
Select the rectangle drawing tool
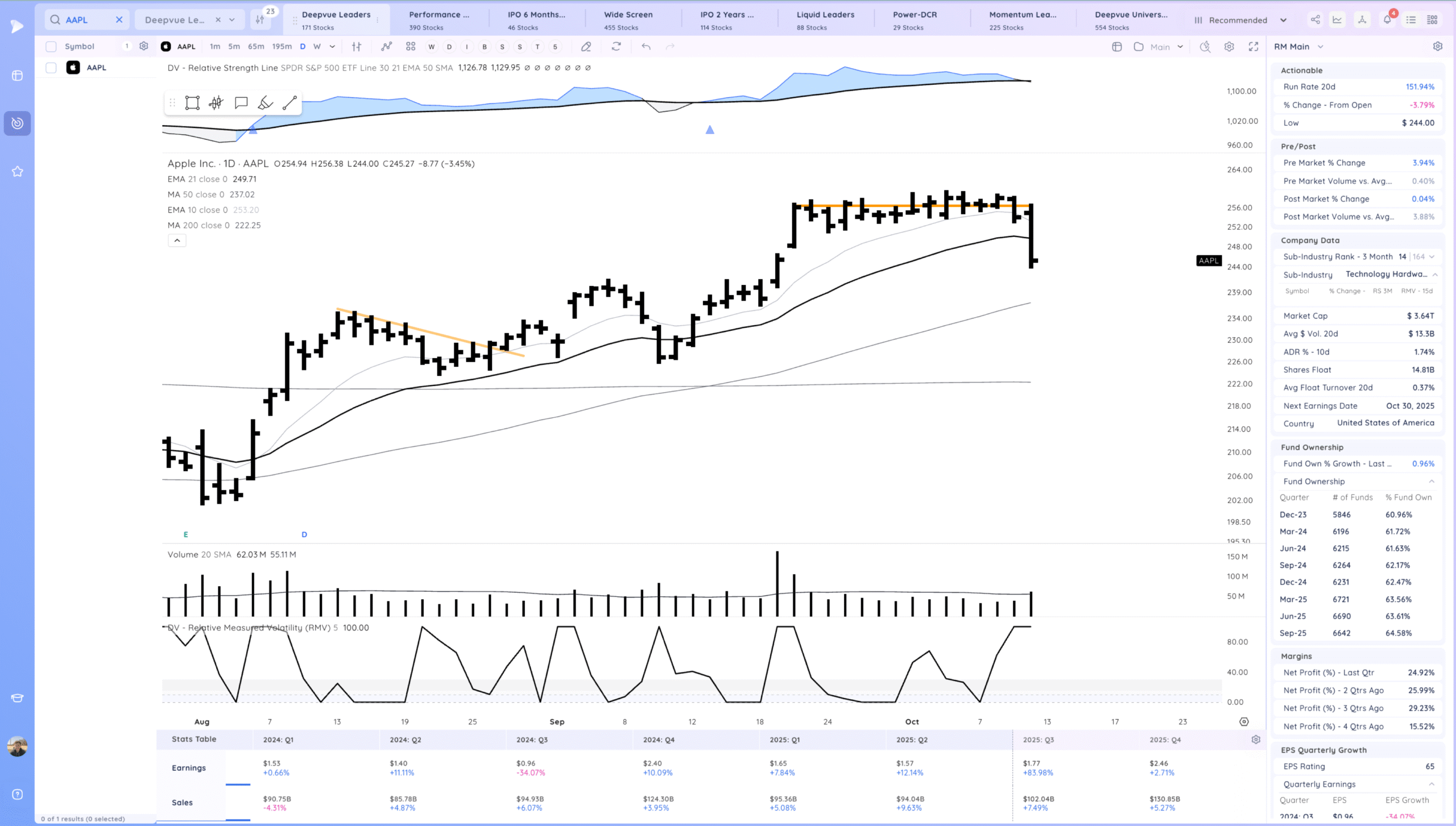click(x=192, y=103)
